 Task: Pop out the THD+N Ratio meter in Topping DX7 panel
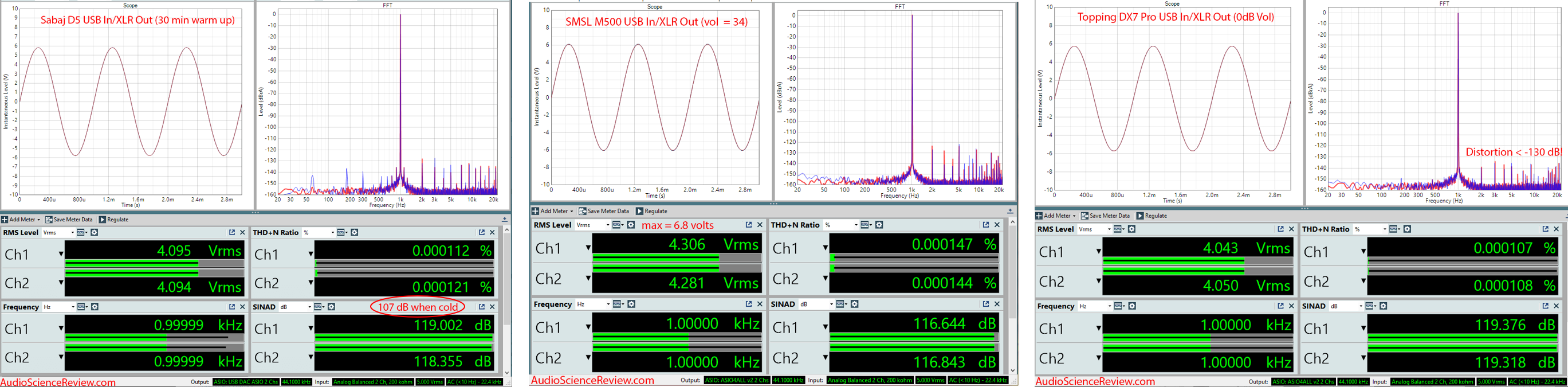[x=1545, y=229]
